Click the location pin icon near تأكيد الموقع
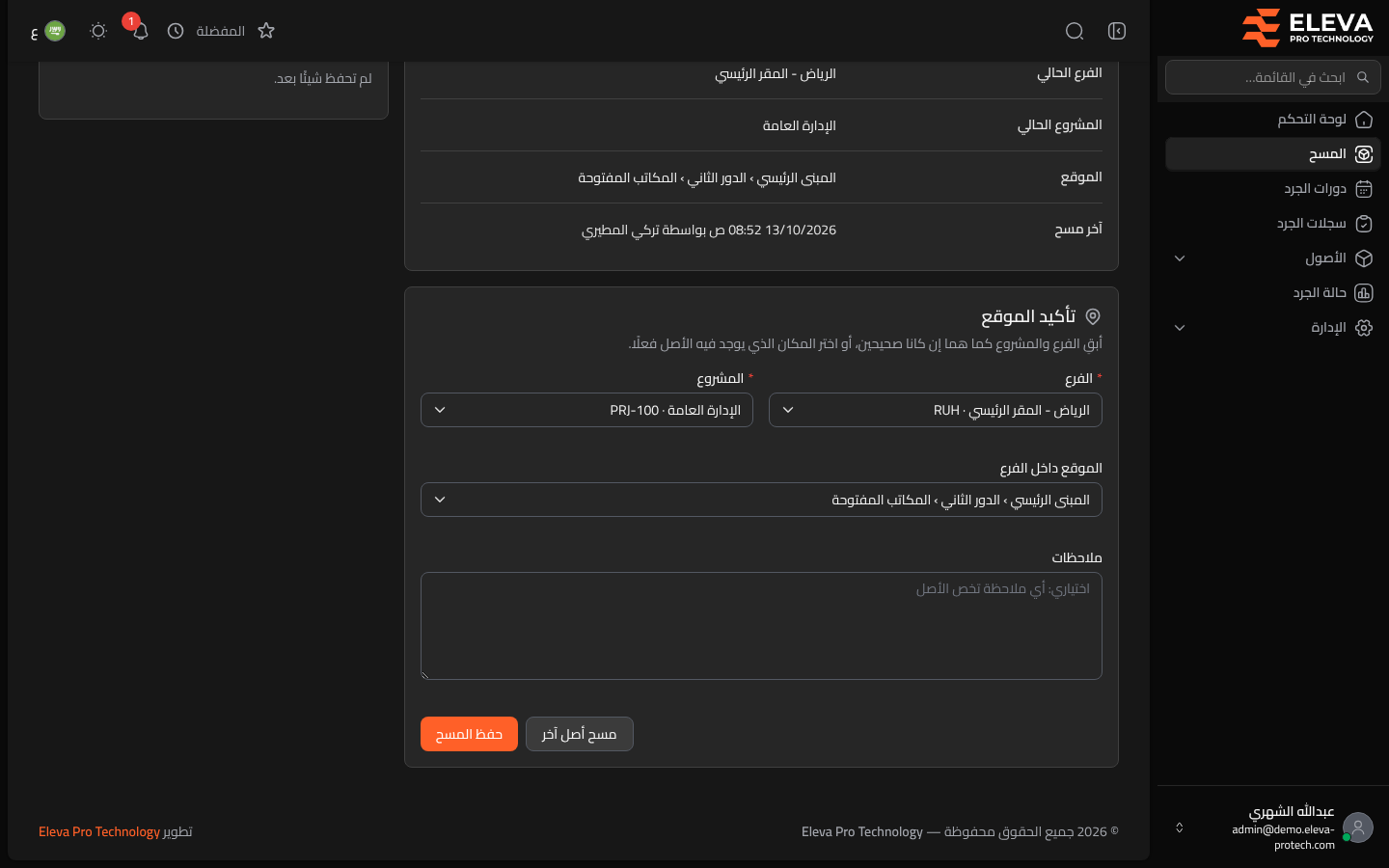1389x868 pixels. click(1093, 316)
